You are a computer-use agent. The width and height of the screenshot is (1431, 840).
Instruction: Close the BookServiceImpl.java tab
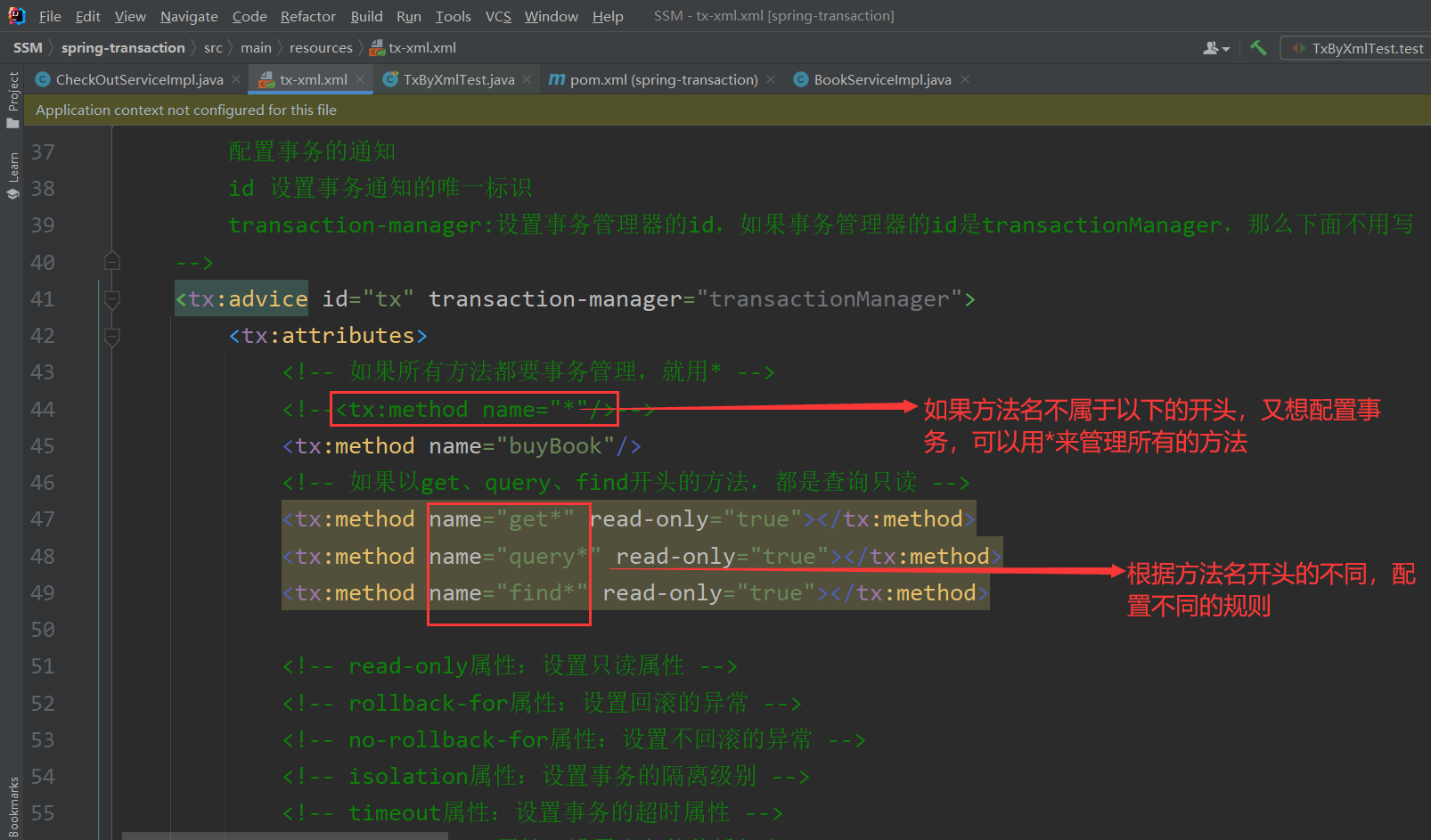tap(965, 79)
